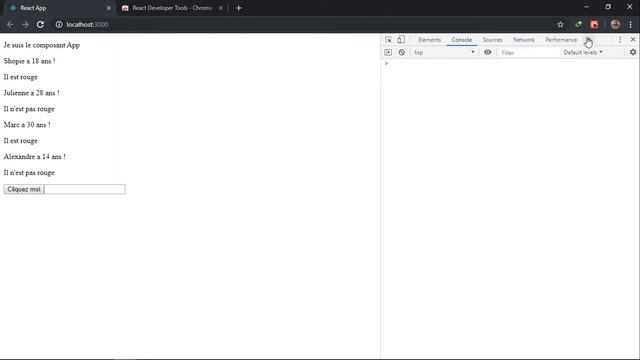Click text 'Je suis le composant App'

click(42, 45)
